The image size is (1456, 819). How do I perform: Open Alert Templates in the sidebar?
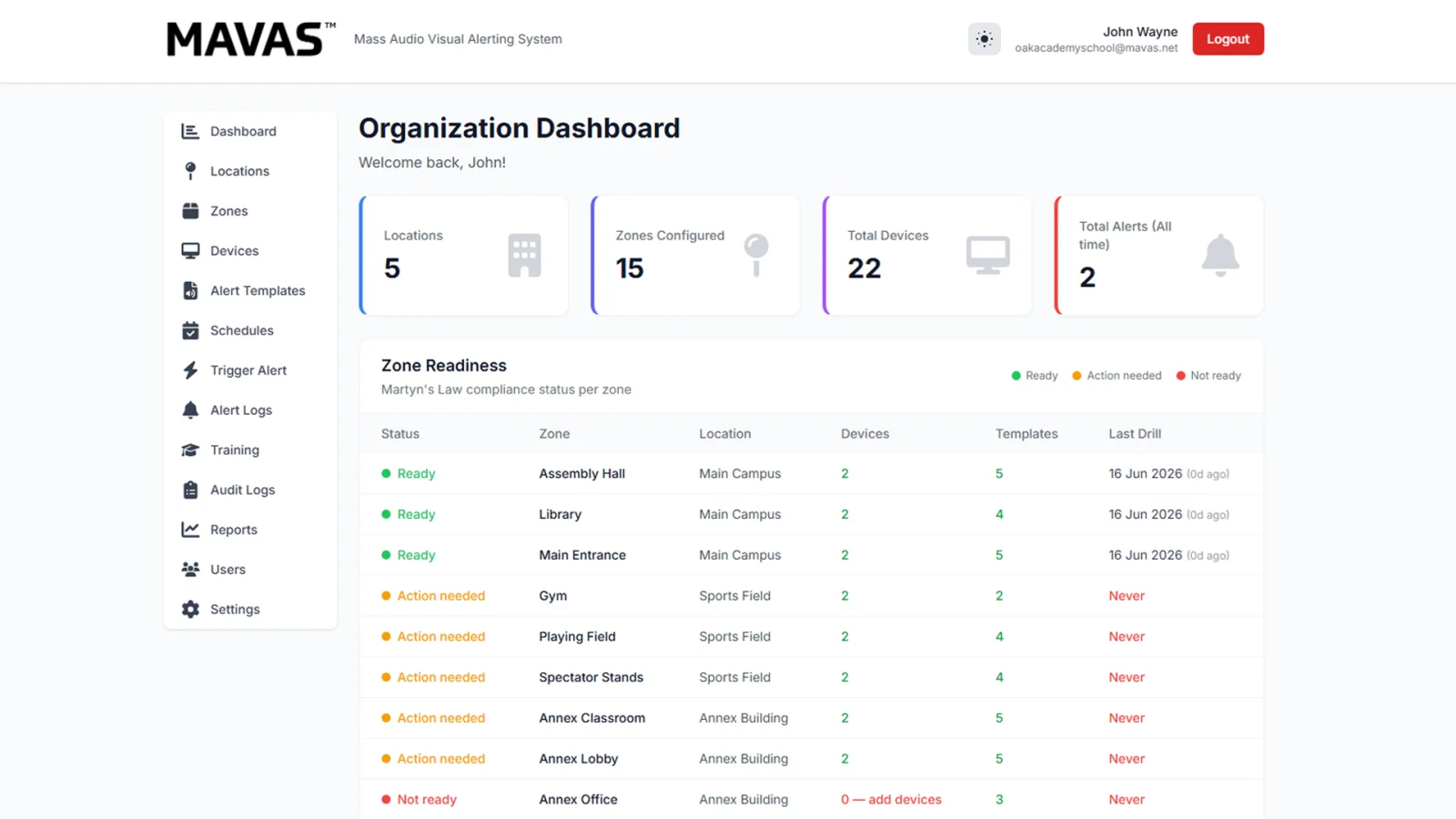point(250,290)
